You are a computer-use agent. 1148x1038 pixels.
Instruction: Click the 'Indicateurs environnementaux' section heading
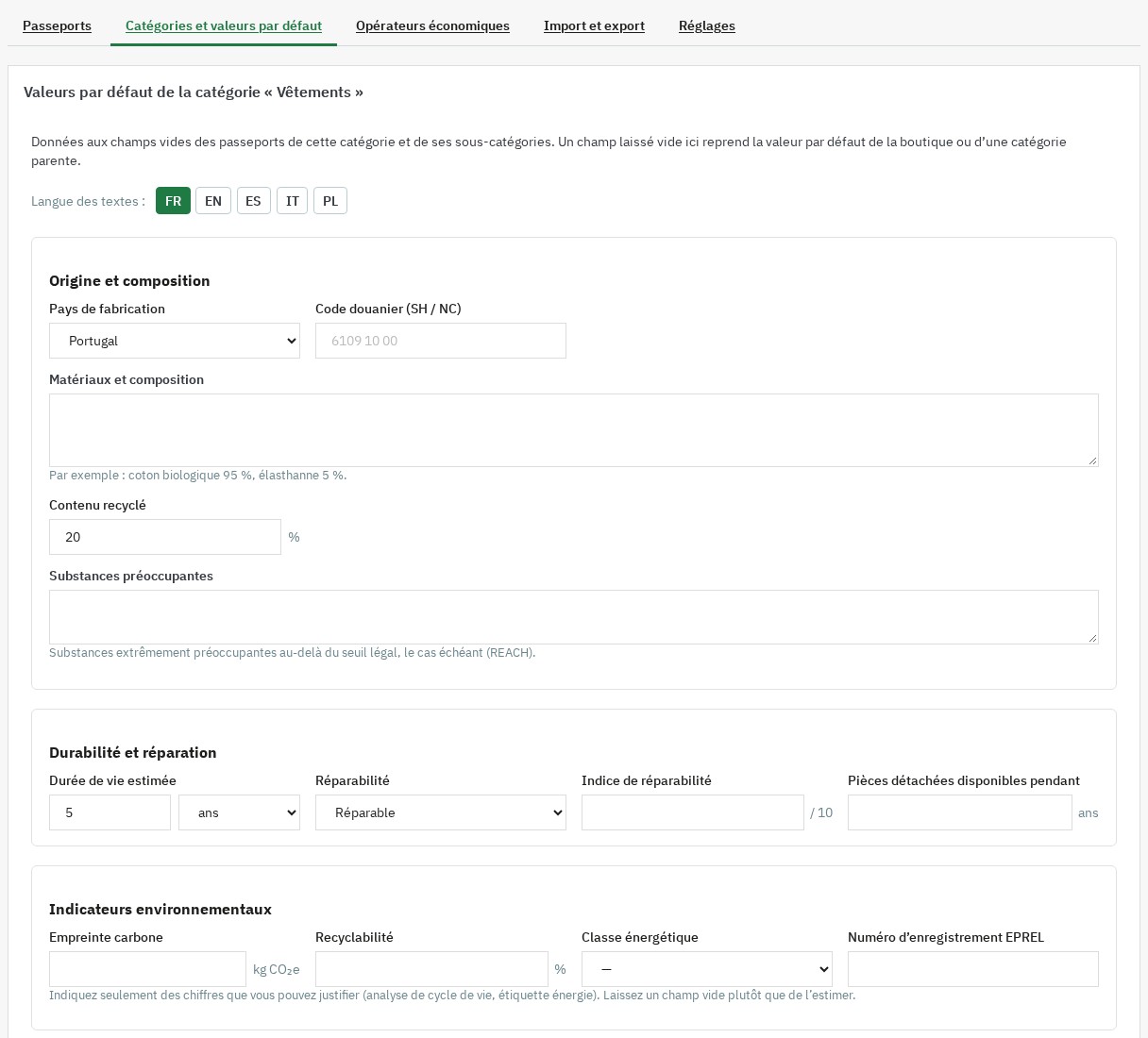pos(160,909)
